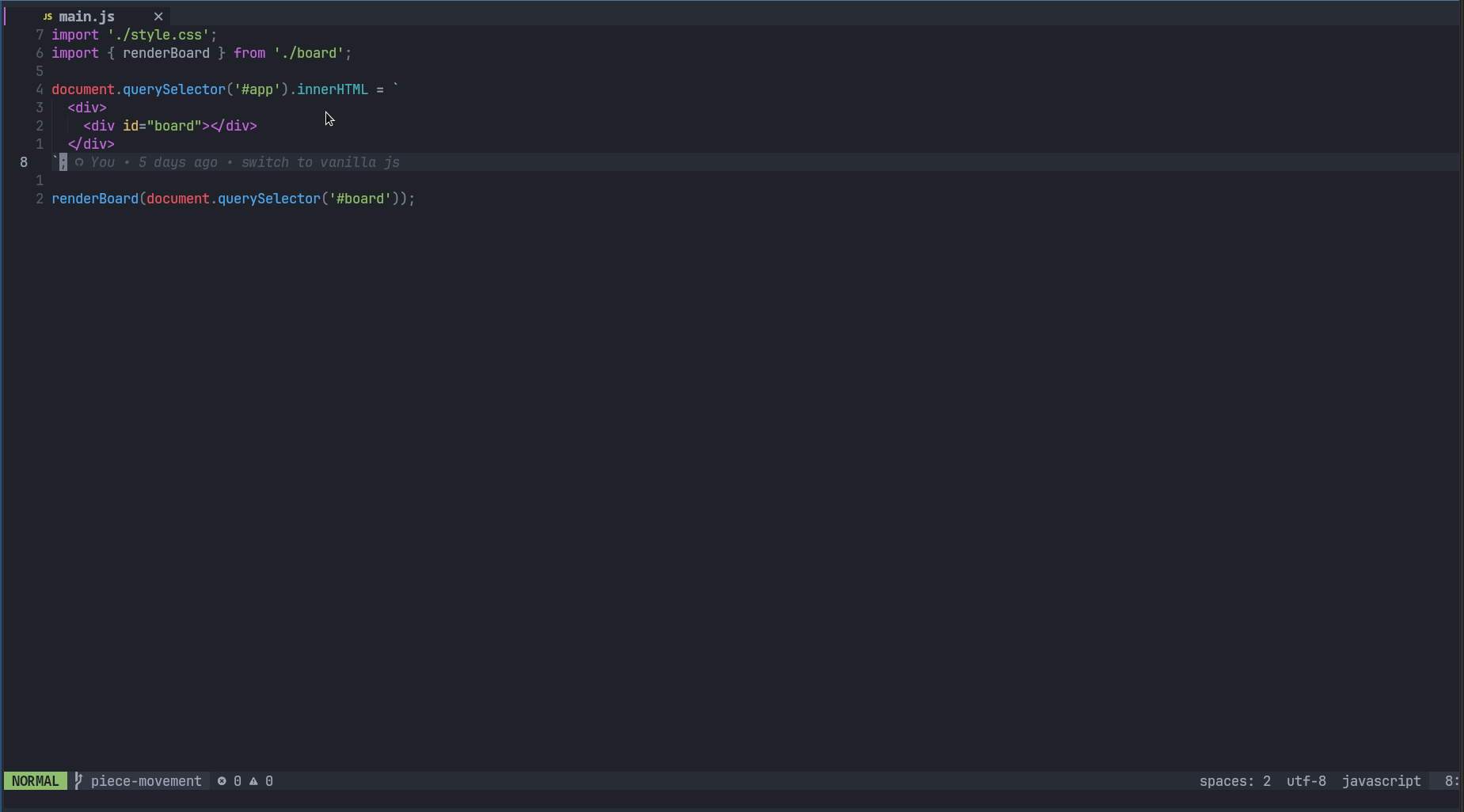This screenshot has width=1464, height=812.
Task: Select the JavaScript file icon on the main.js tab
Action: pos(47,16)
